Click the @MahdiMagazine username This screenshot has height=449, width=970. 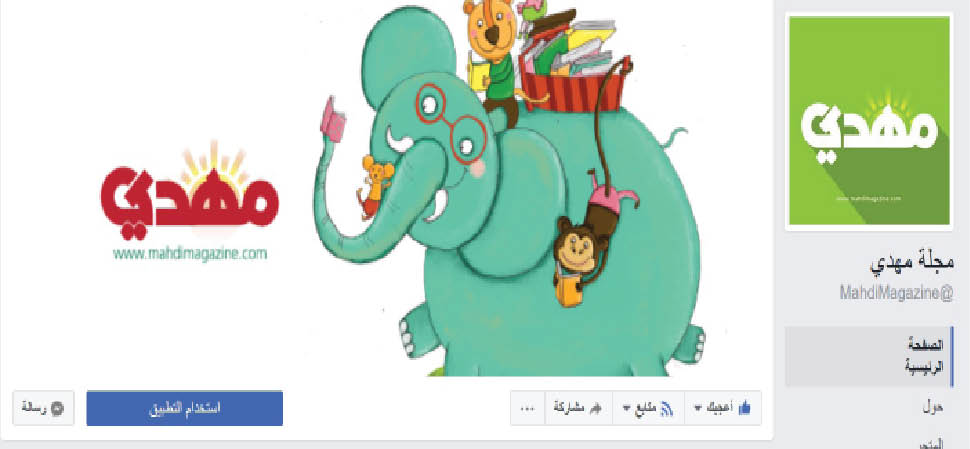click(896, 293)
